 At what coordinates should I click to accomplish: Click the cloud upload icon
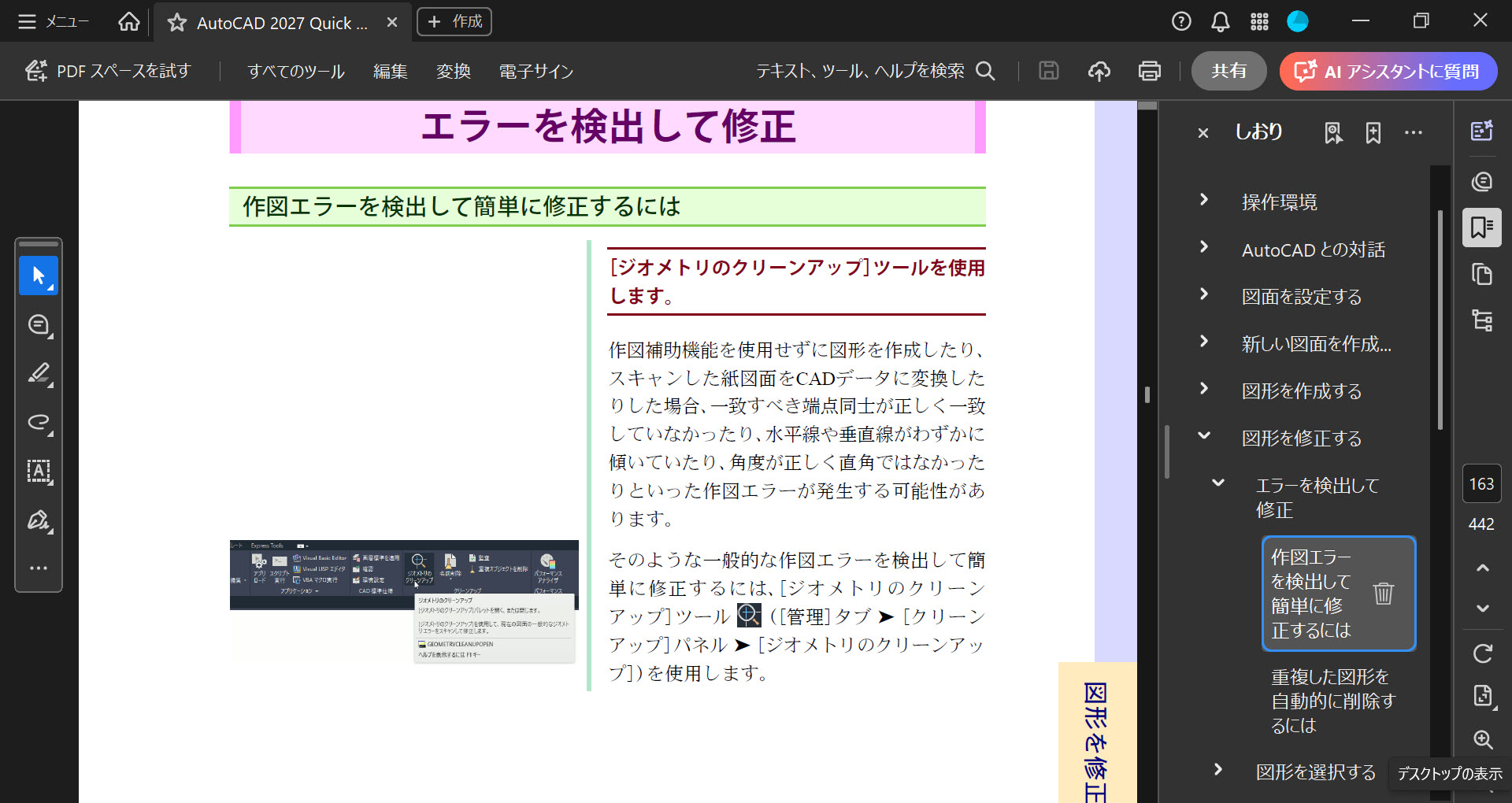click(1099, 71)
